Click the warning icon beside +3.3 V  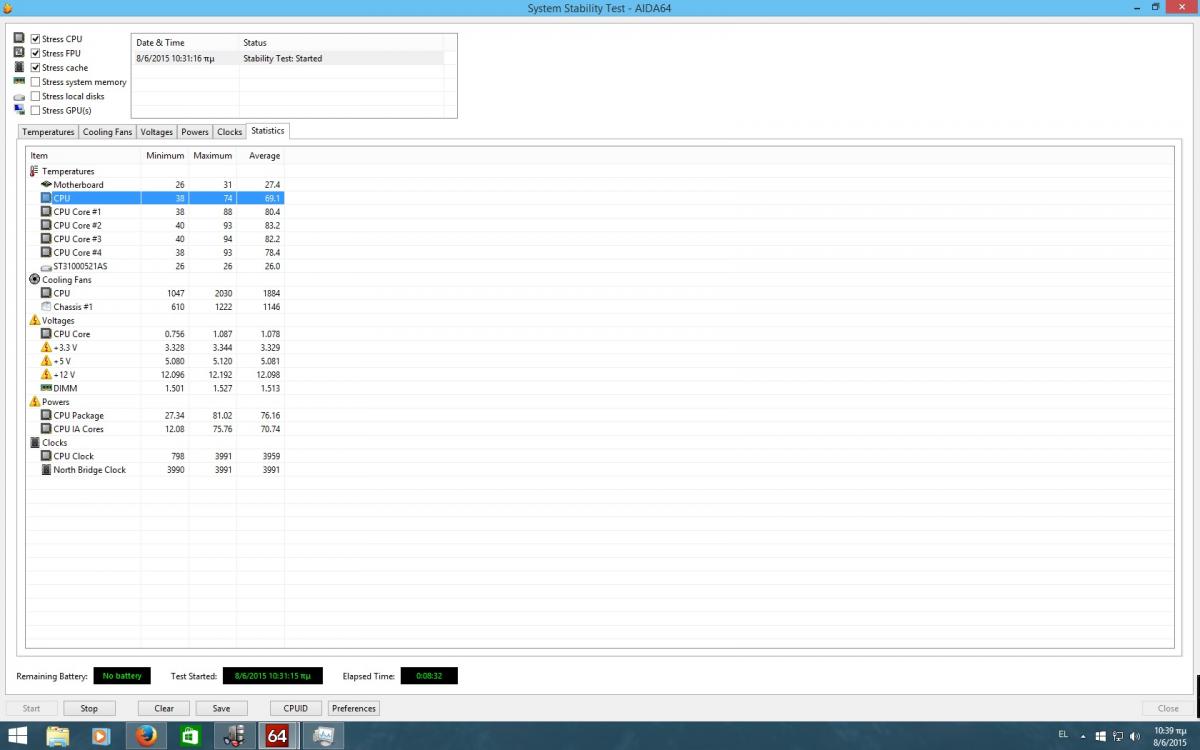tap(46, 347)
